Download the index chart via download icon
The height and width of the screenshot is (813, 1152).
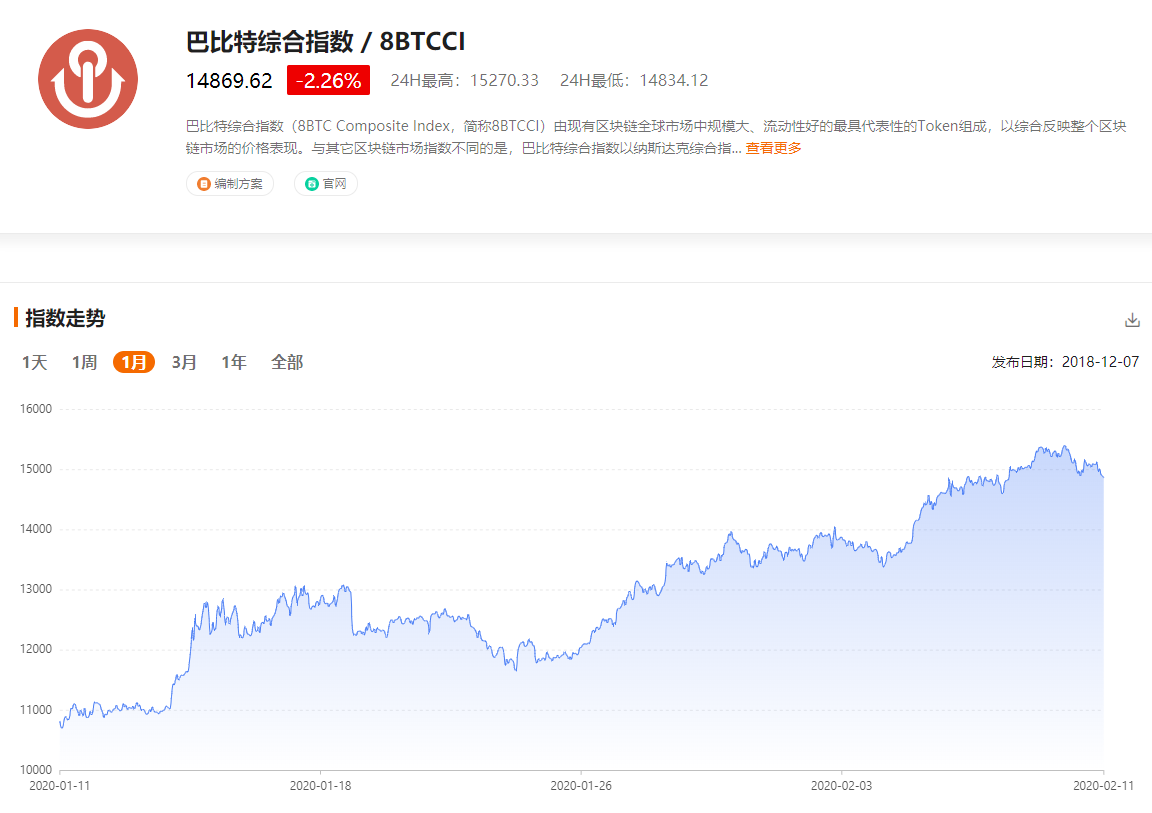click(1132, 319)
